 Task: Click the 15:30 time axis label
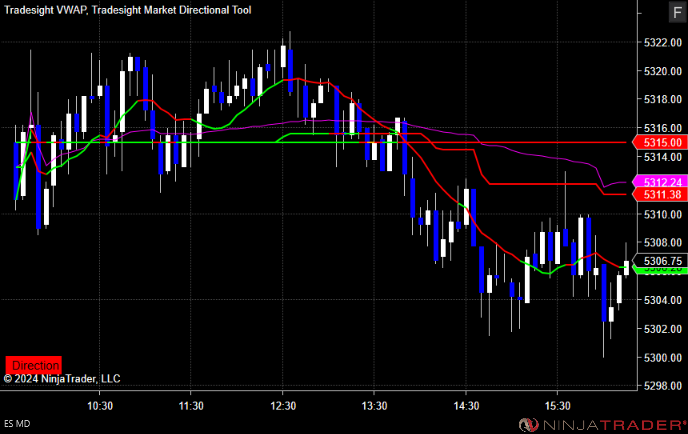click(x=557, y=405)
